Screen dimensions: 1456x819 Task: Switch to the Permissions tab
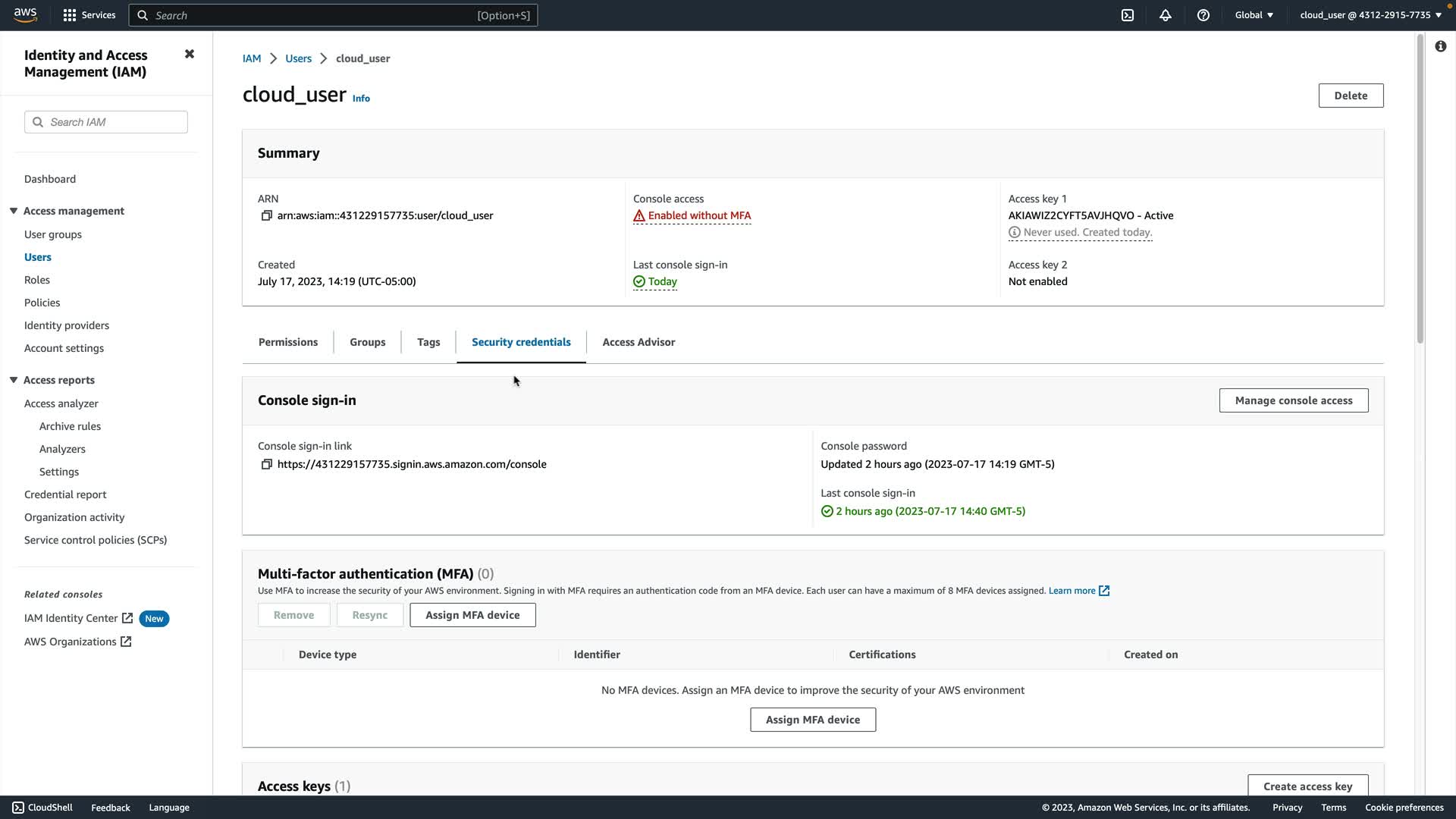click(288, 342)
